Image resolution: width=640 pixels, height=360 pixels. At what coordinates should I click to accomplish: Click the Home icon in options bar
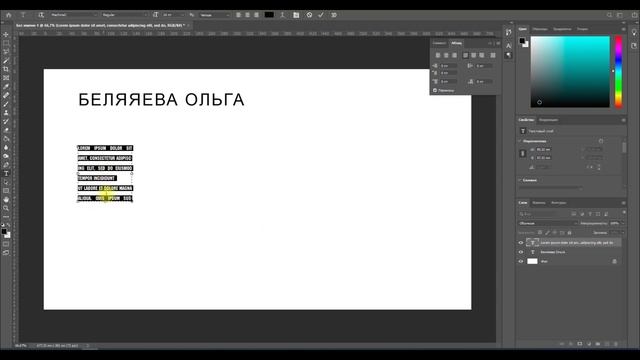tap(9, 15)
